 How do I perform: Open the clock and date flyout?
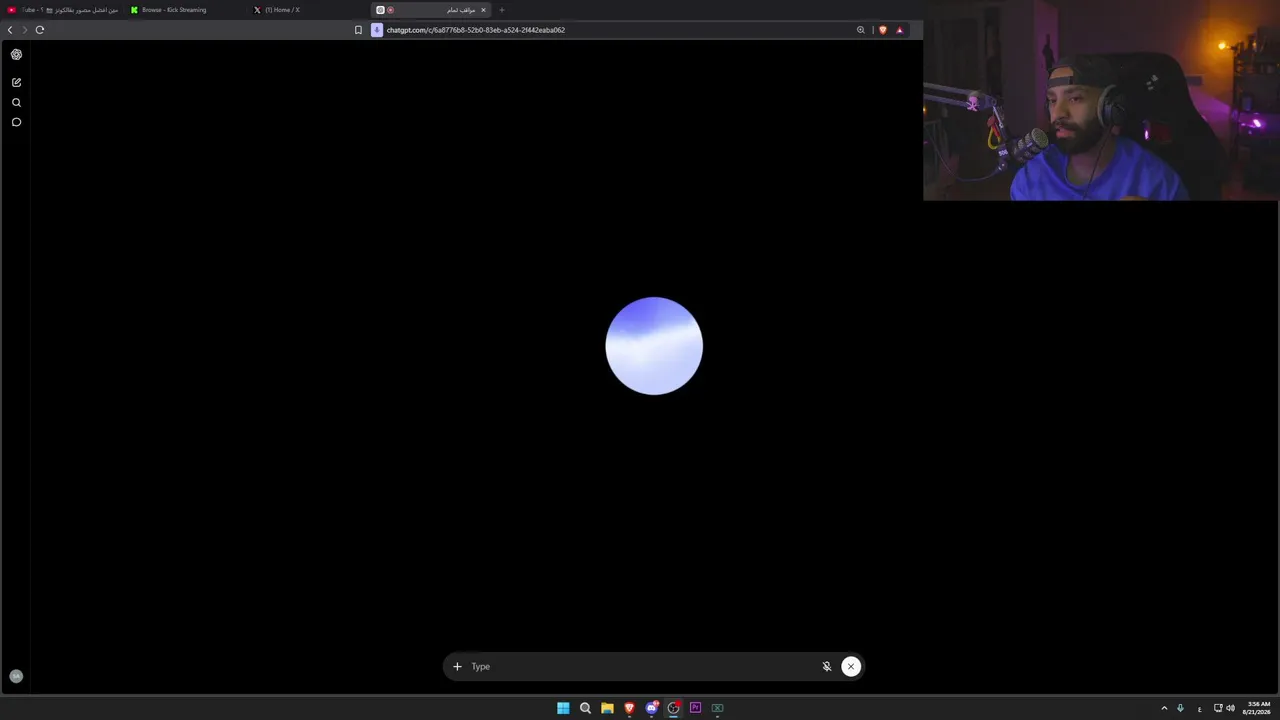[x=1258, y=708]
